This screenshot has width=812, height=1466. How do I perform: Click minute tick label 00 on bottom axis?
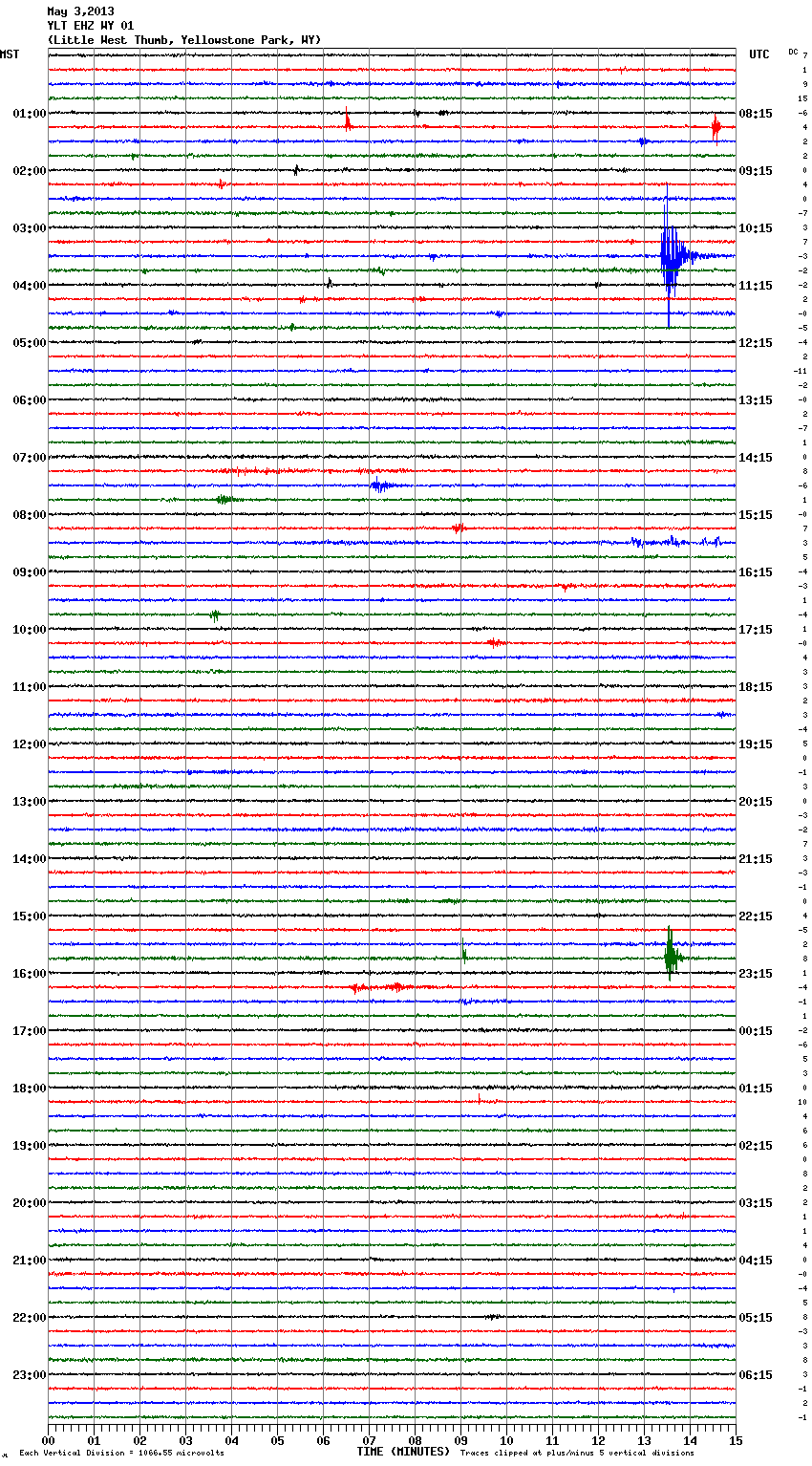[x=48, y=1440]
